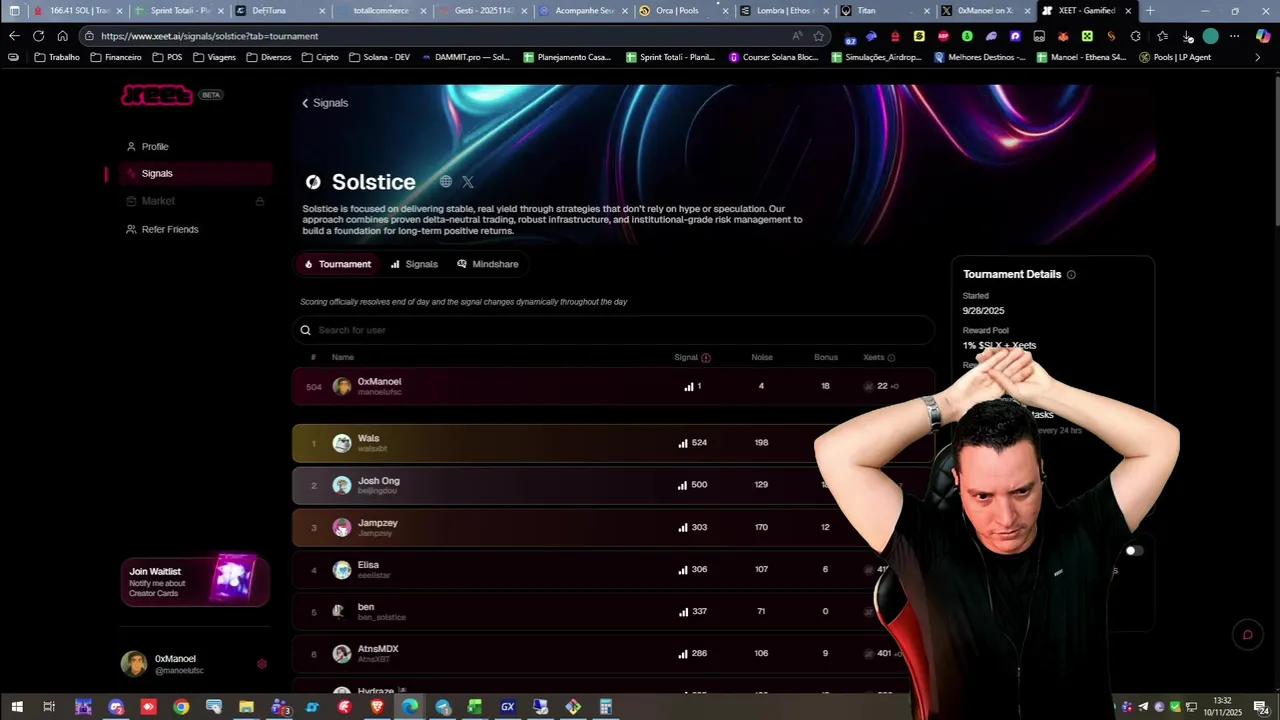Open notification center in system tray
Image resolution: width=1280 pixels, height=720 pixels.
(x=1263, y=708)
